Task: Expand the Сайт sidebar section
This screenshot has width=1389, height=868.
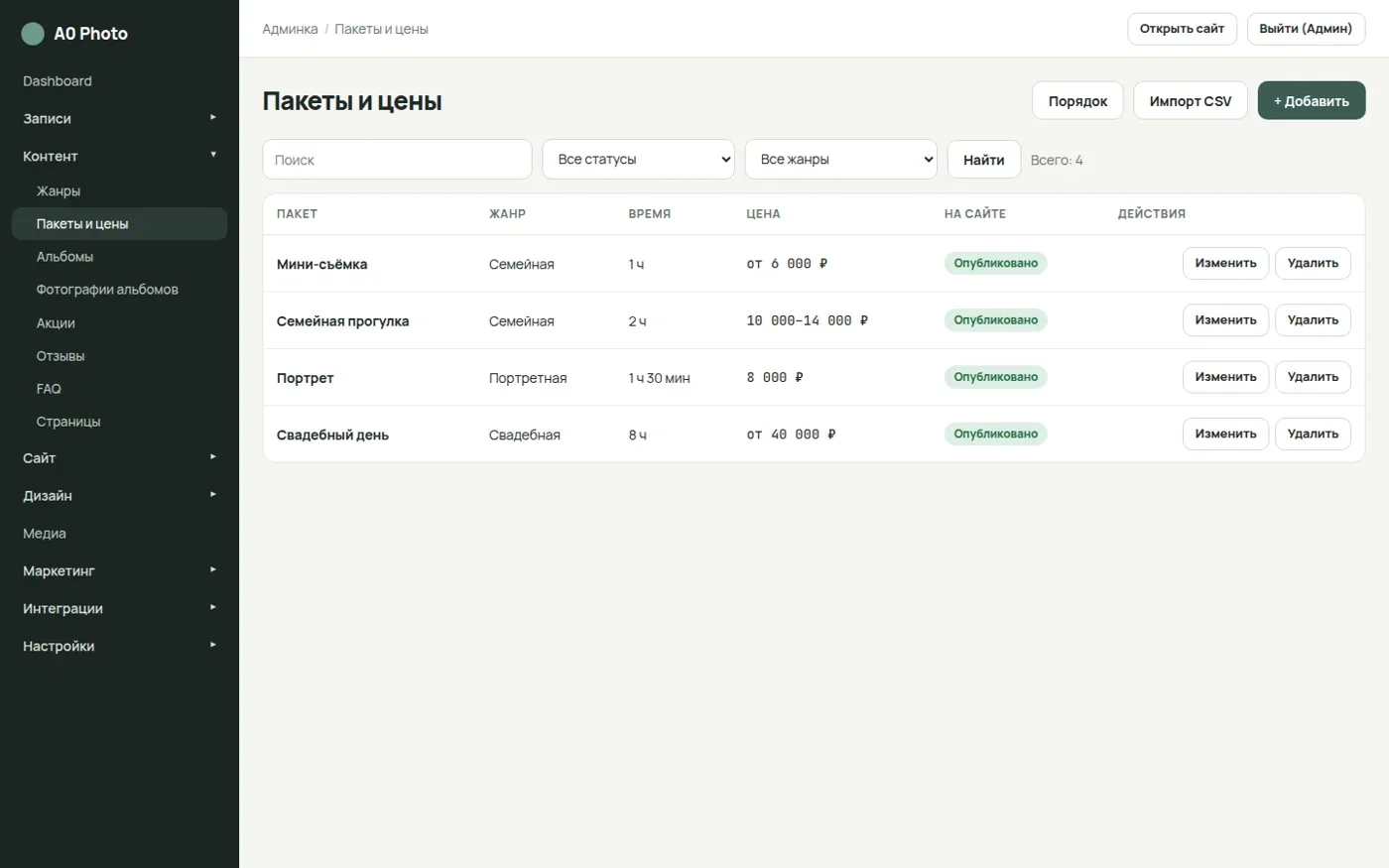Action: click(x=119, y=458)
